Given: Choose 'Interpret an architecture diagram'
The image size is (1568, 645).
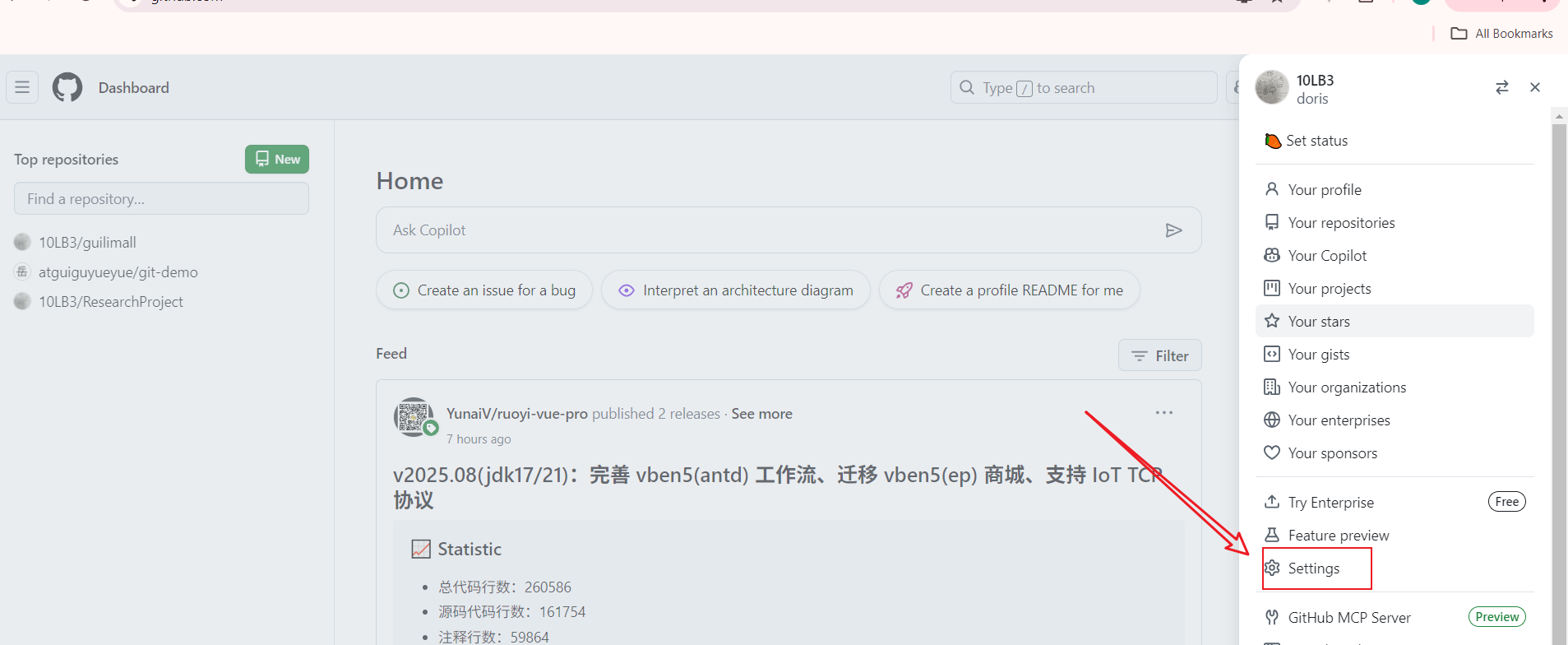Looking at the screenshot, I should click(736, 290).
